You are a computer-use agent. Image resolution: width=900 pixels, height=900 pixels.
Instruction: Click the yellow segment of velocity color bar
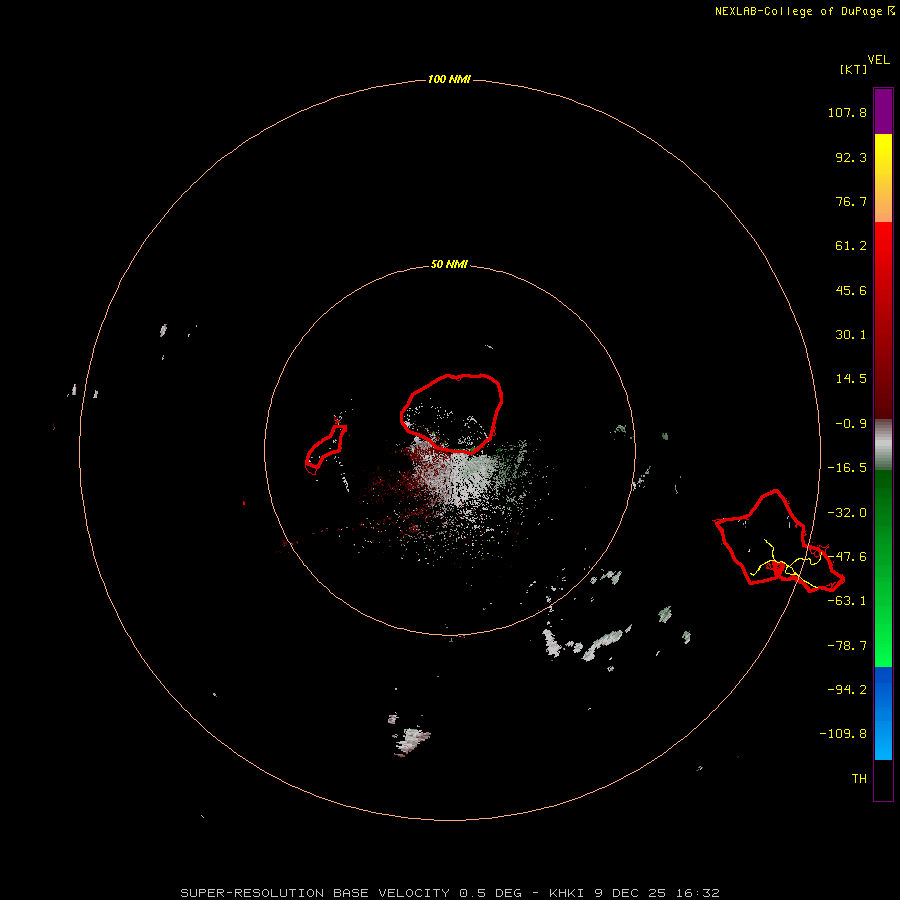[x=883, y=178]
